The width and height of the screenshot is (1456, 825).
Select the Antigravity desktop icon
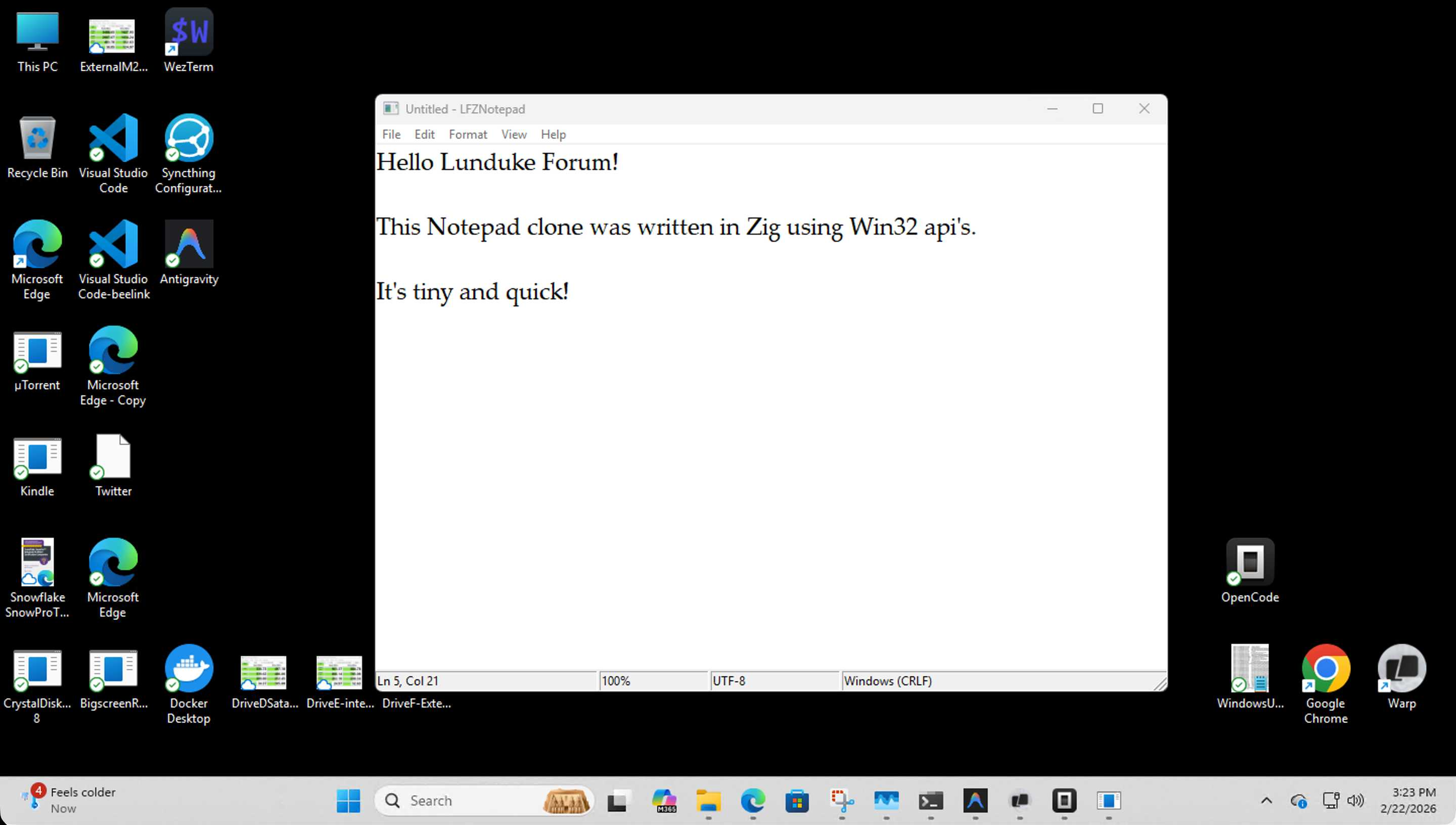pos(189,245)
